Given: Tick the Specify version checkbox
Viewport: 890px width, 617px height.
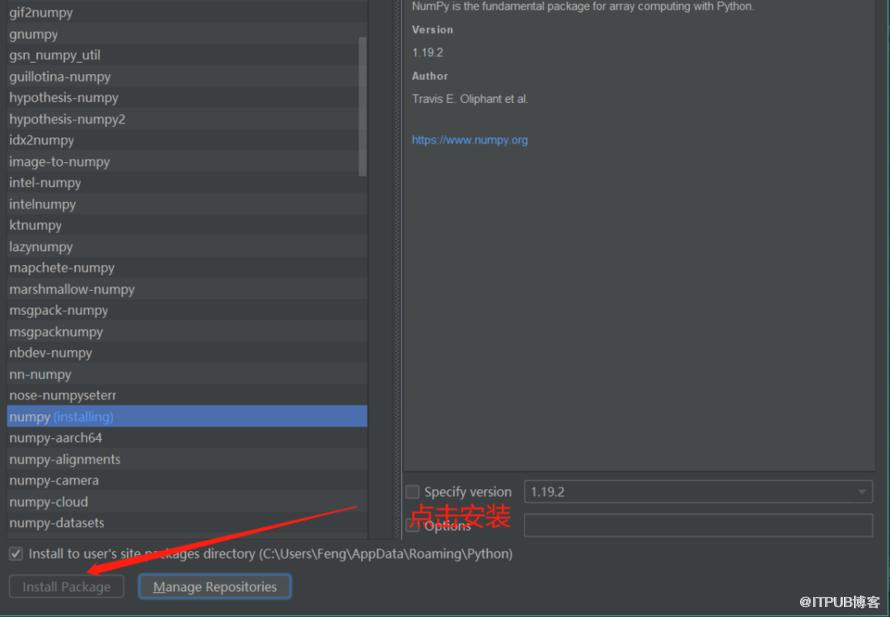Looking at the screenshot, I should pyautogui.click(x=413, y=492).
